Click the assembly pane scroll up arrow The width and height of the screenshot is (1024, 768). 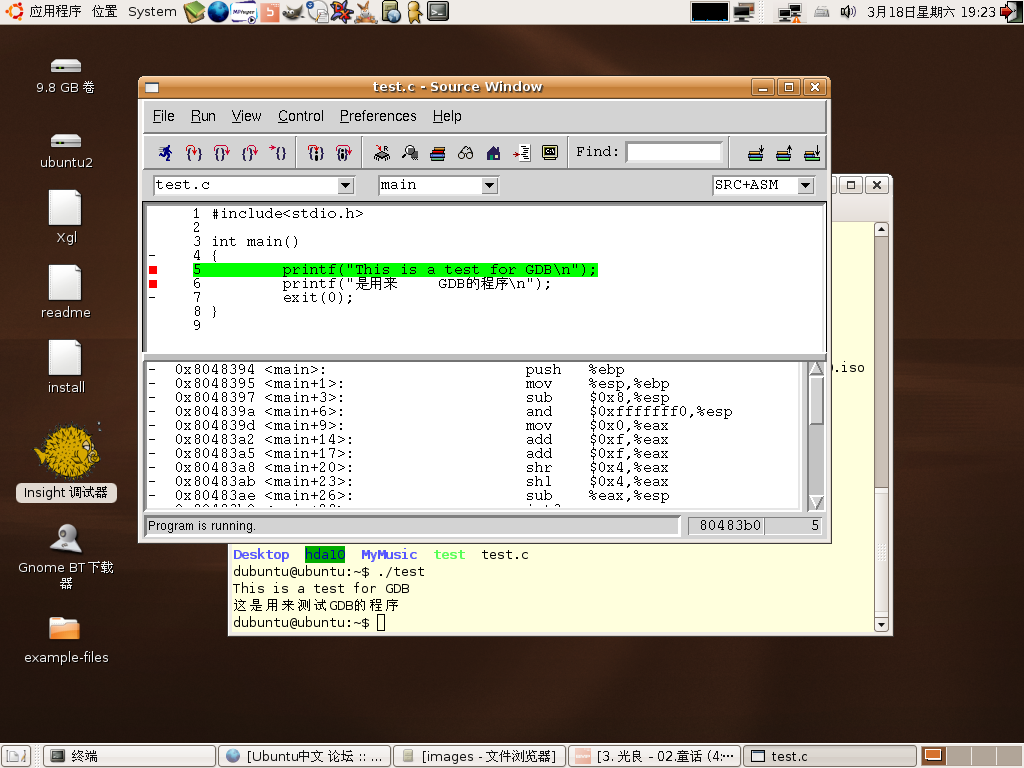click(816, 369)
